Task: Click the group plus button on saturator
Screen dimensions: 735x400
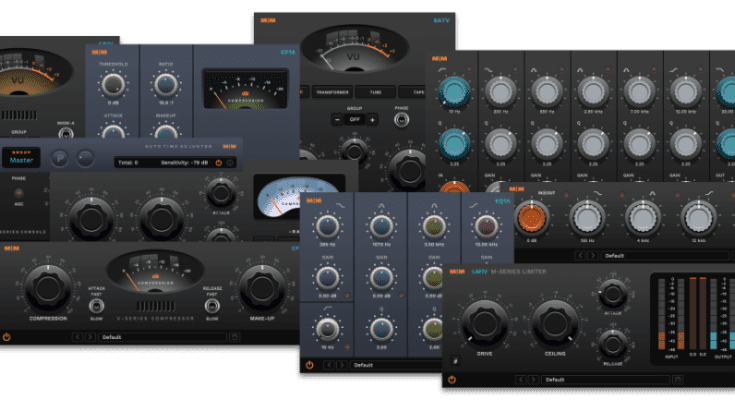Action: tap(372, 119)
